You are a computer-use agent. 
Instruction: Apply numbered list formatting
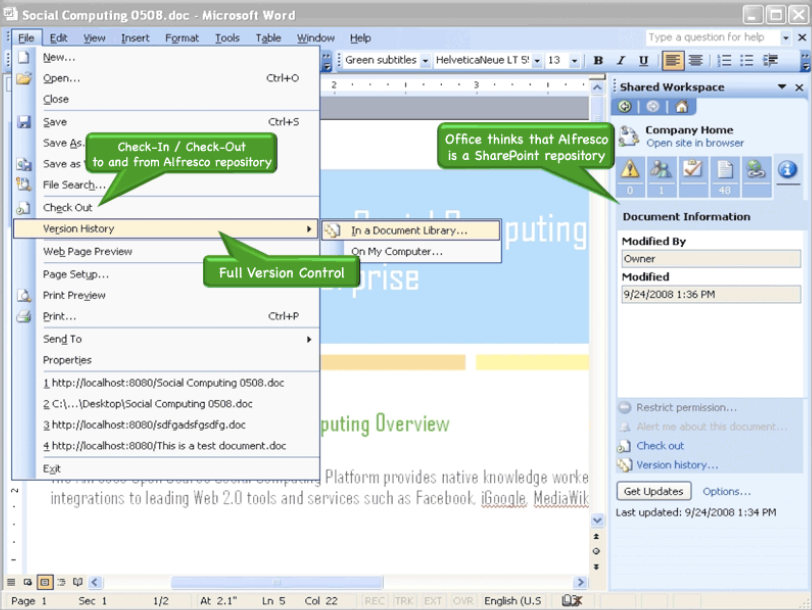point(724,61)
